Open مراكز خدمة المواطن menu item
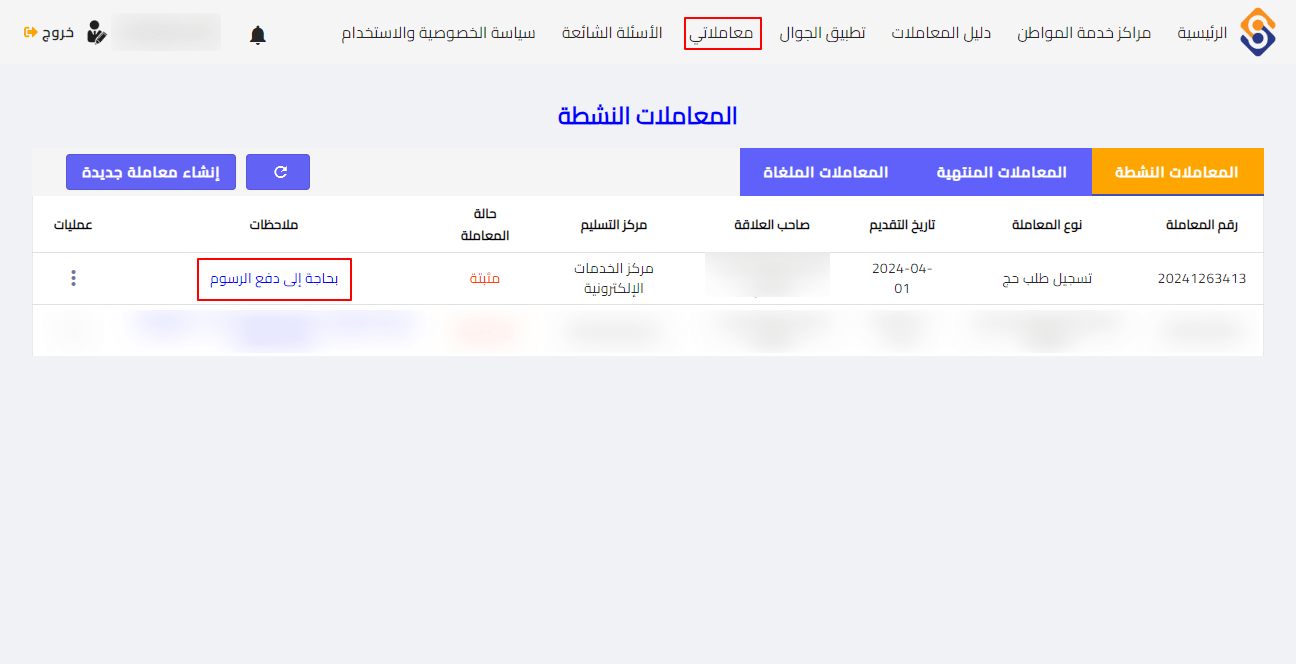The width and height of the screenshot is (1296, 664). 1085,33
